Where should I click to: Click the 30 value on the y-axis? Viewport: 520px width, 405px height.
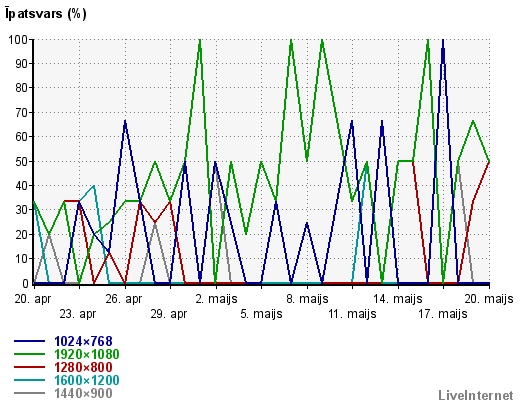[x=21, y=210]
